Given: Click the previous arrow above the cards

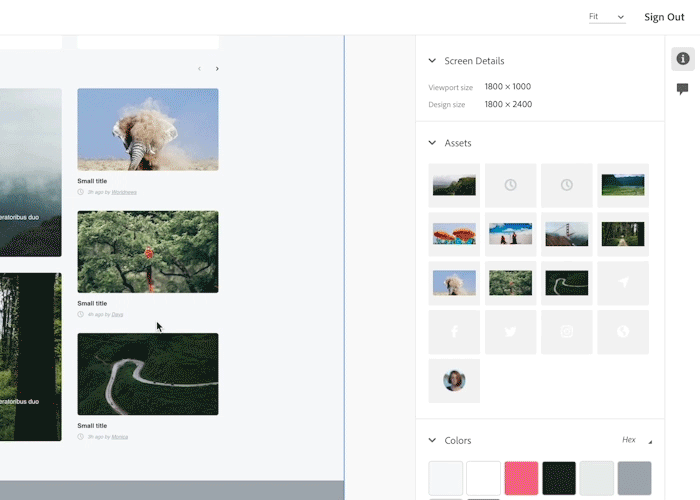Looking at the screenshot, I should tap(199, 69).
